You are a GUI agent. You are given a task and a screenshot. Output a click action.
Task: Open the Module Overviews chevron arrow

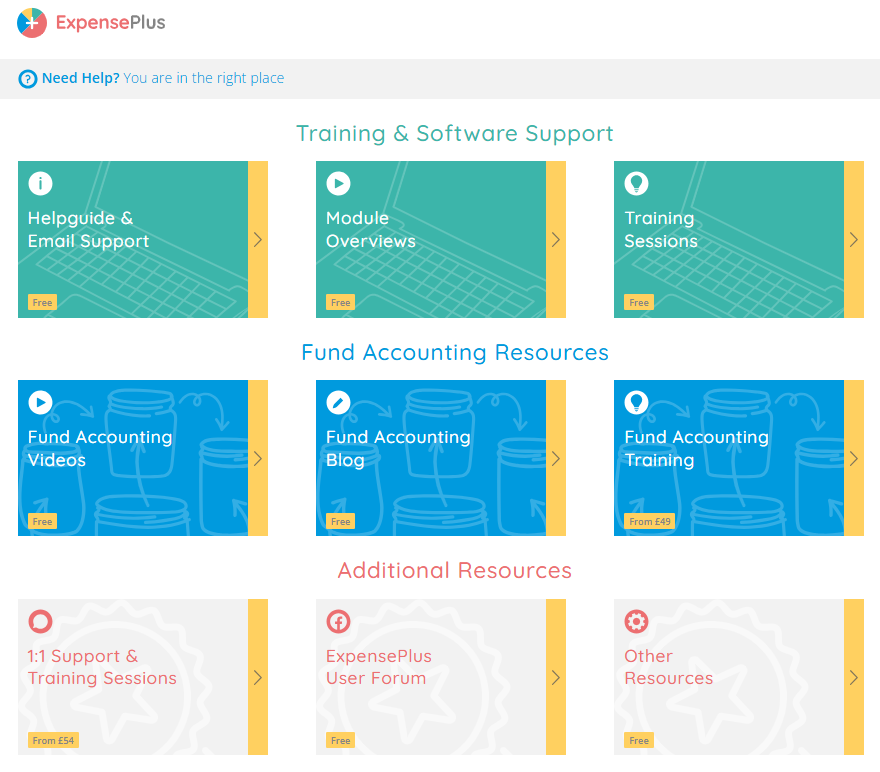[x=556, y=240]
